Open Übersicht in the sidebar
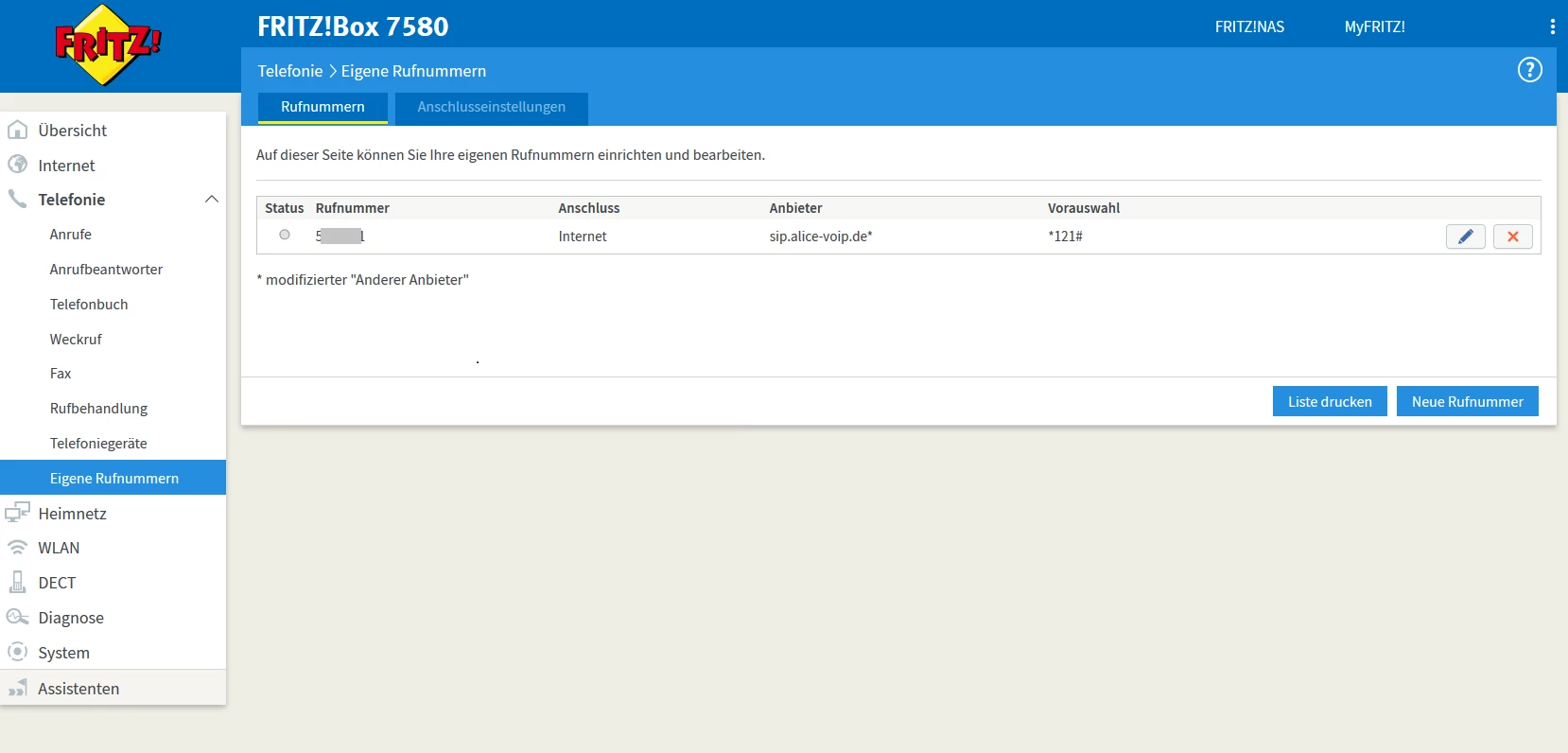This screenshot has width=1568, height=753. (x=73, y=131)
